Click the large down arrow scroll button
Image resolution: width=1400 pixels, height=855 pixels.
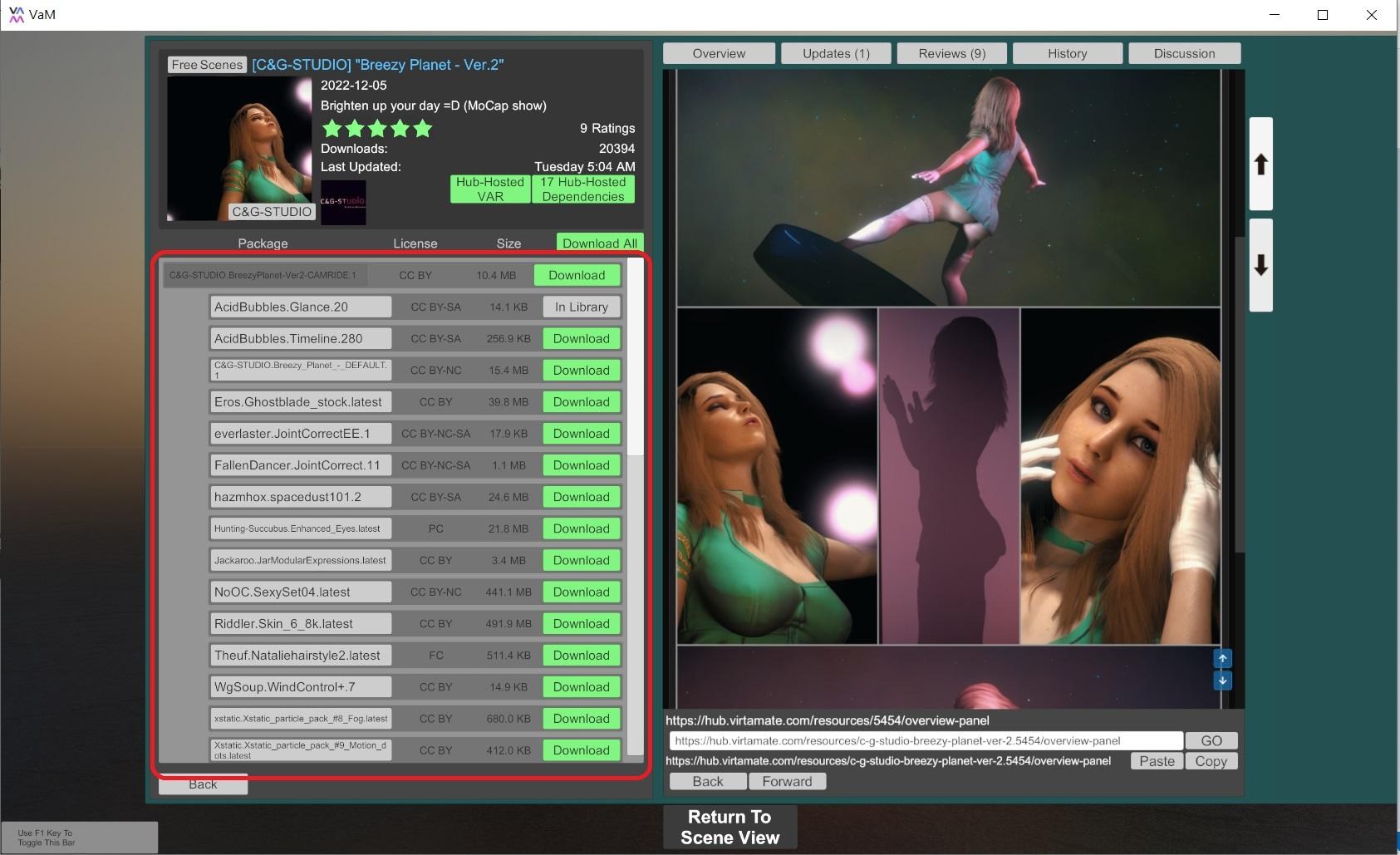coord(1260,265)
